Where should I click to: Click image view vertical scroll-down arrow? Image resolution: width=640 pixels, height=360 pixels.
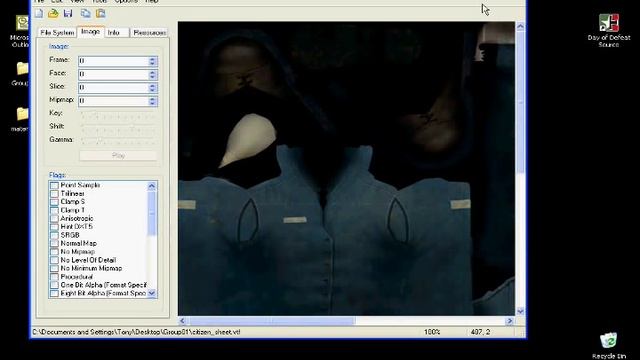click(x=520, y=311)
